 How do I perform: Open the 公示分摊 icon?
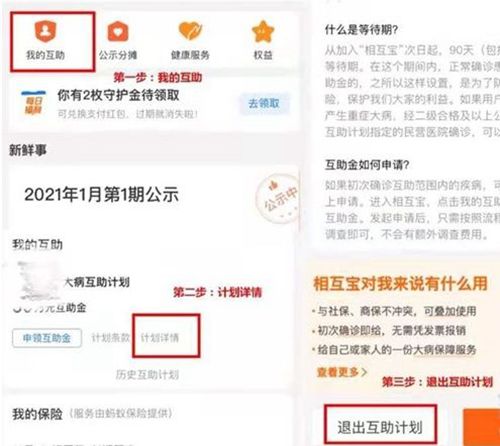coord(118,31)
